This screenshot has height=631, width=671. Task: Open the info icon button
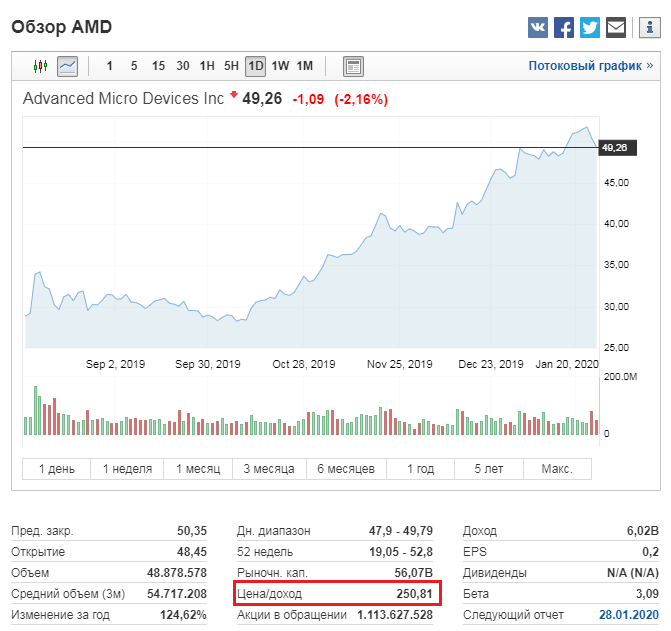pos(650,28)
